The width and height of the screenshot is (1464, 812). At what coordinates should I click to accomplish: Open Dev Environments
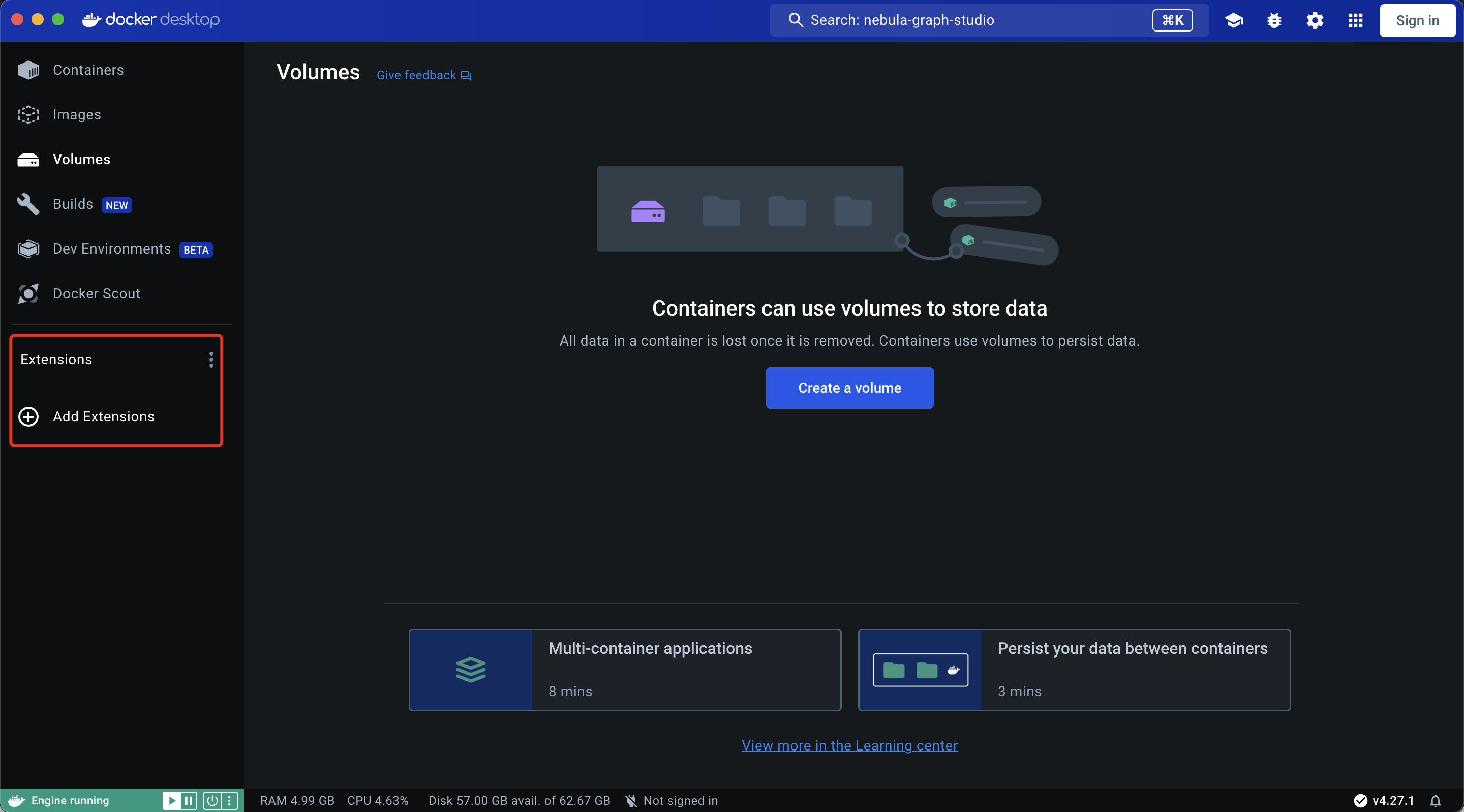point(112,249)
